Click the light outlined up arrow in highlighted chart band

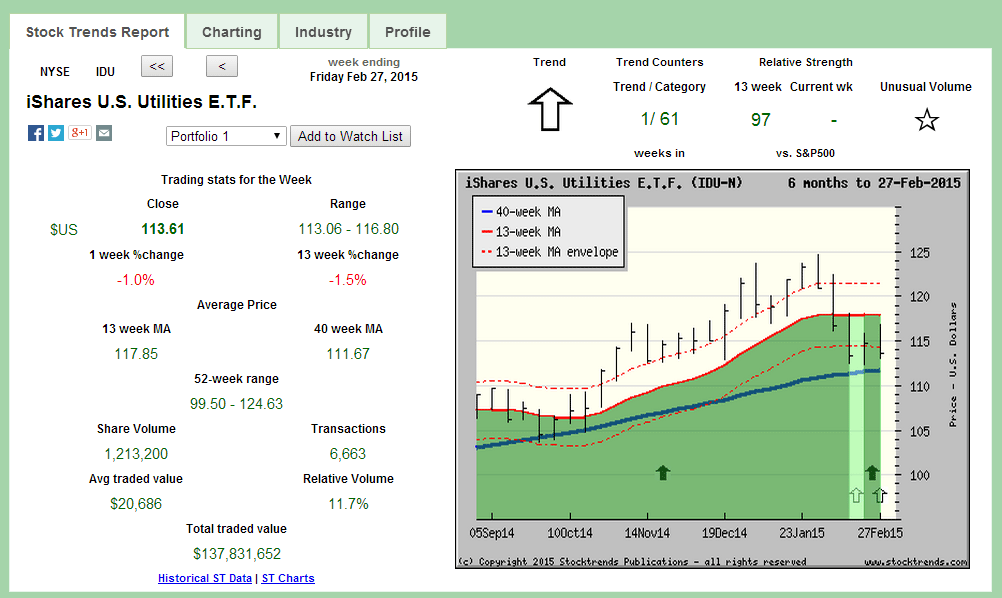[856, 495]
